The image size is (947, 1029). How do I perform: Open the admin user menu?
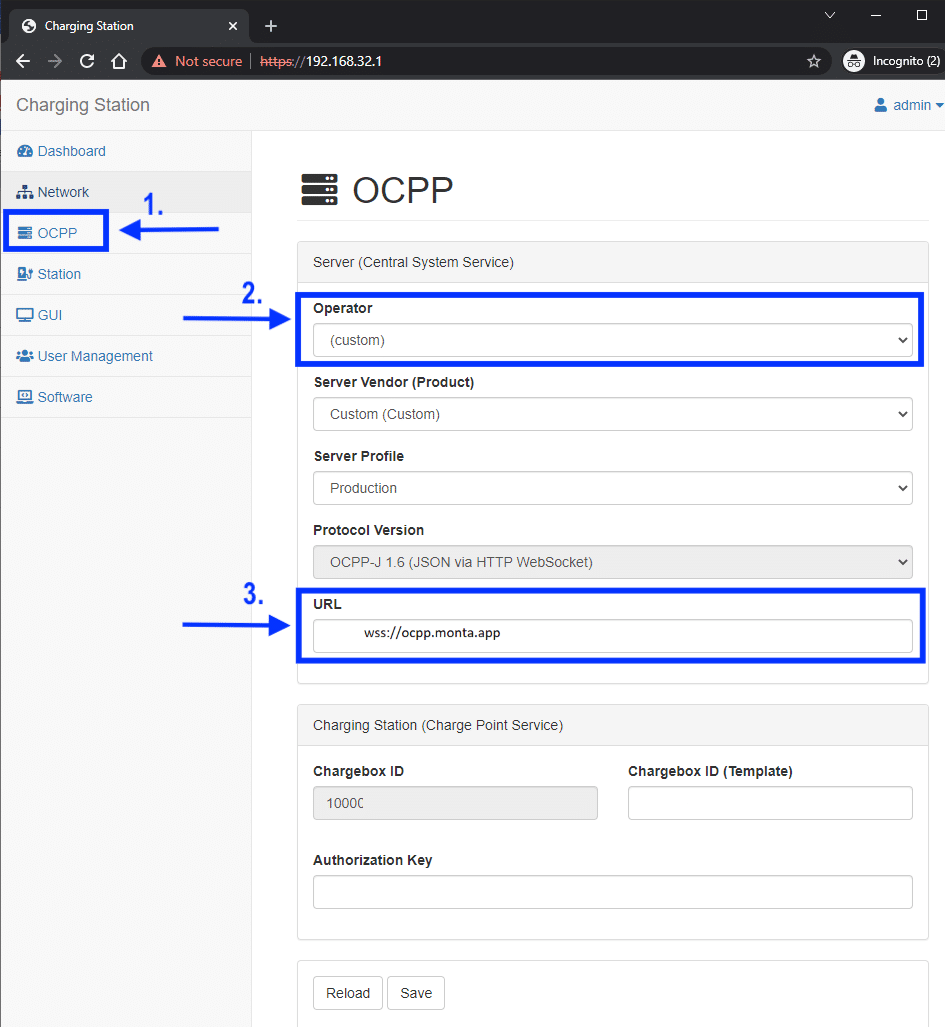click(x=908, y=105)
